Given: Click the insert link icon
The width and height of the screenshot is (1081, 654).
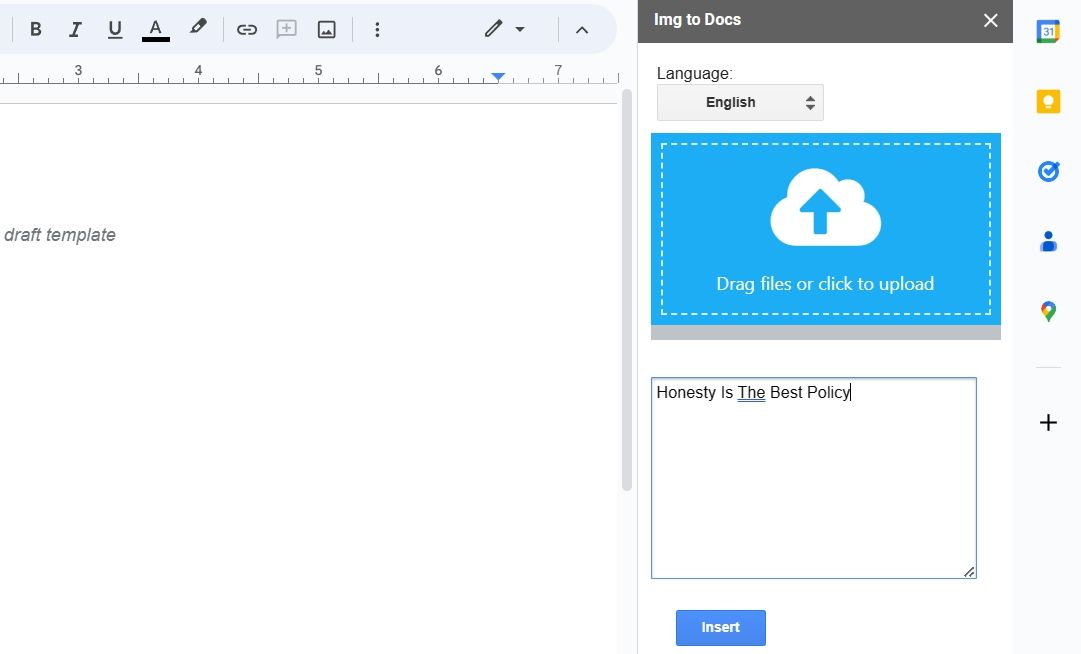Looking at the screenshot, I should click(x=246, y=29).
